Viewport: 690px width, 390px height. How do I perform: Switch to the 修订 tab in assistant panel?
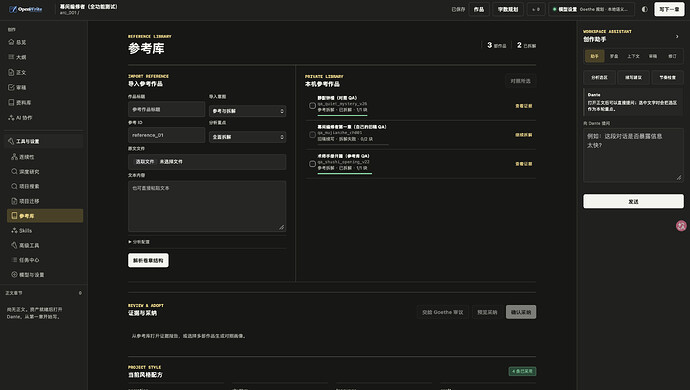(x=672, y=56)
